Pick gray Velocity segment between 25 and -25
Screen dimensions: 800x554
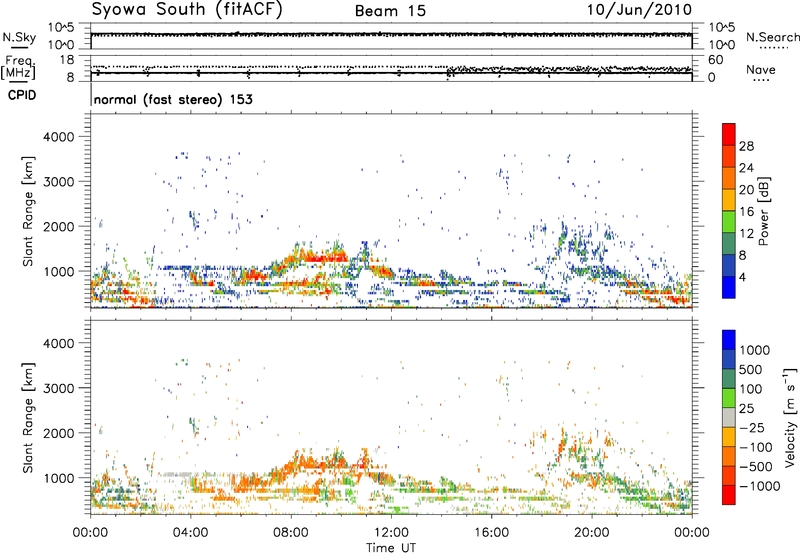tap(729, 417)
